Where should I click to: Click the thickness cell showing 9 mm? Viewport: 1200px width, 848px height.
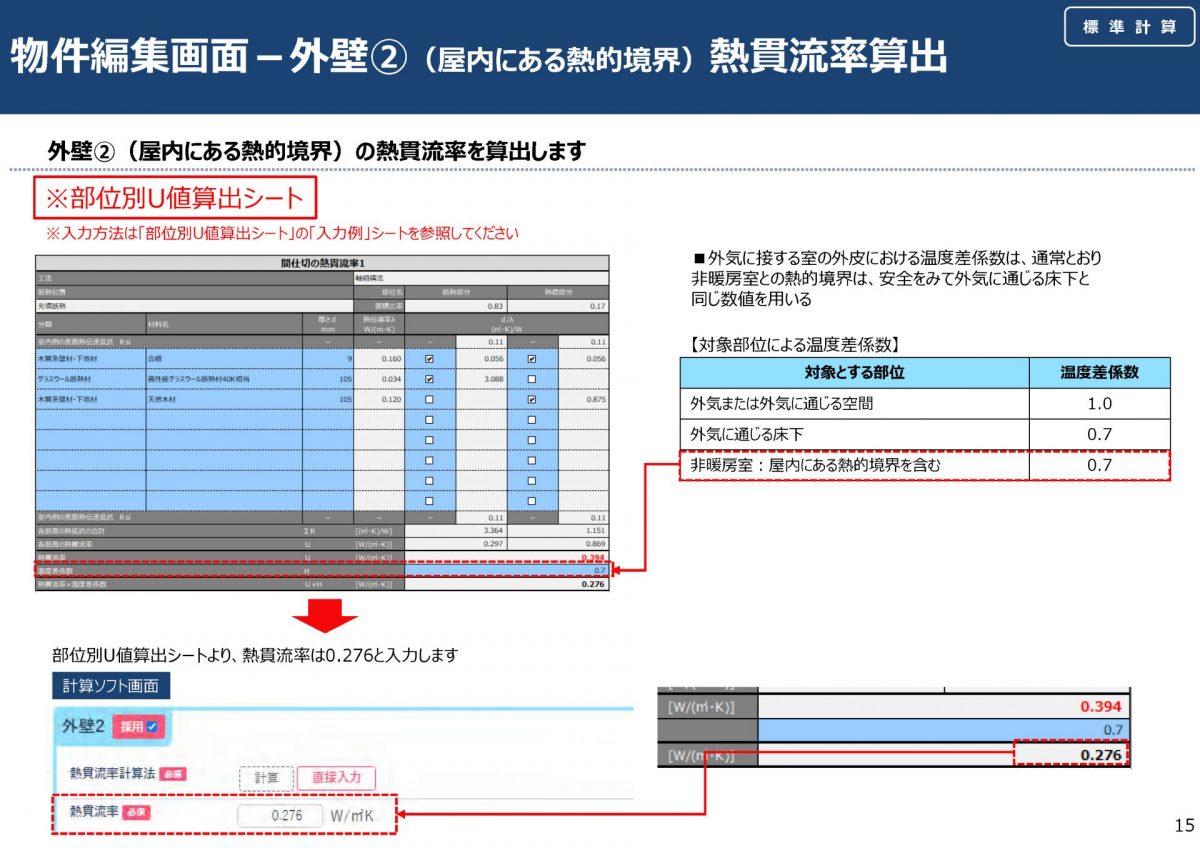(328, 358)
